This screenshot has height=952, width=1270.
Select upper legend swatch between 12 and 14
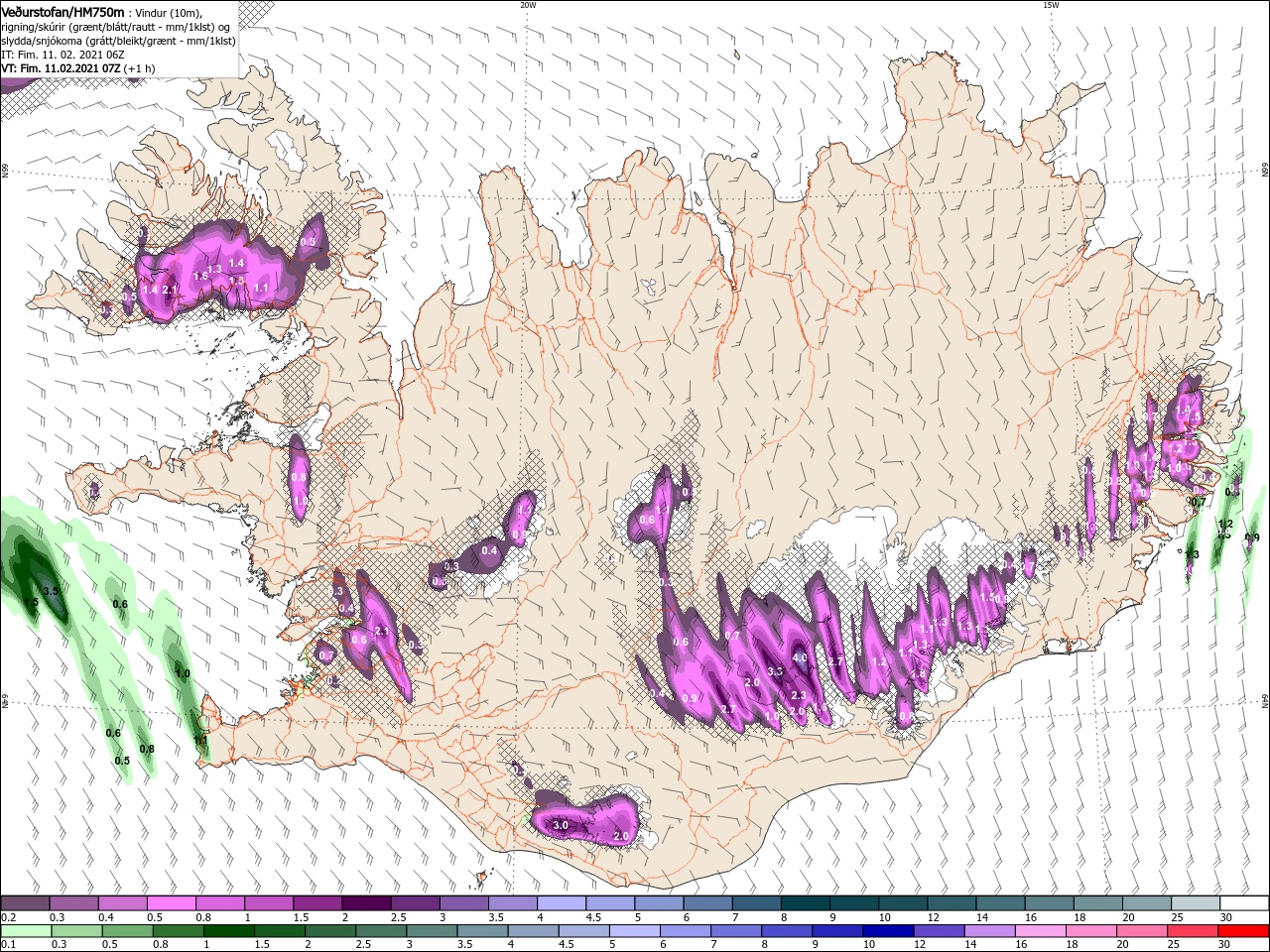pyautogui.click(x=952, y=903)
